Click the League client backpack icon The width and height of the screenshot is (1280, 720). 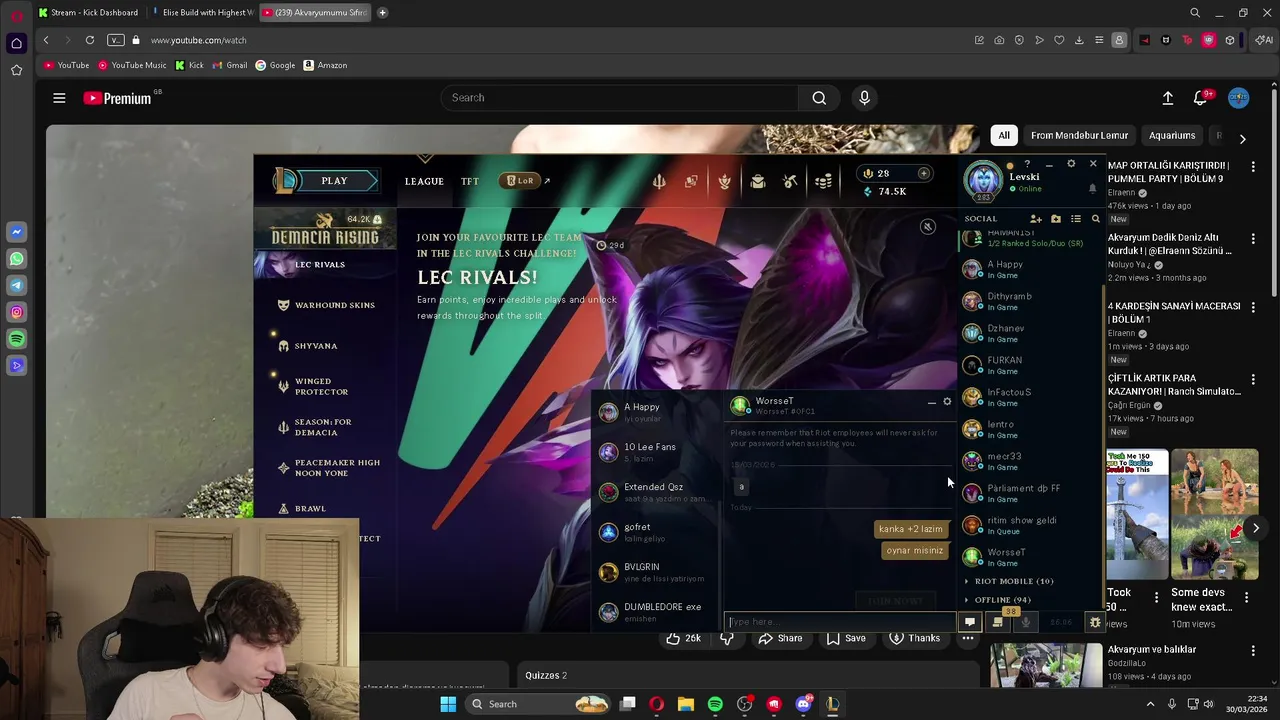tap(757, 181)
